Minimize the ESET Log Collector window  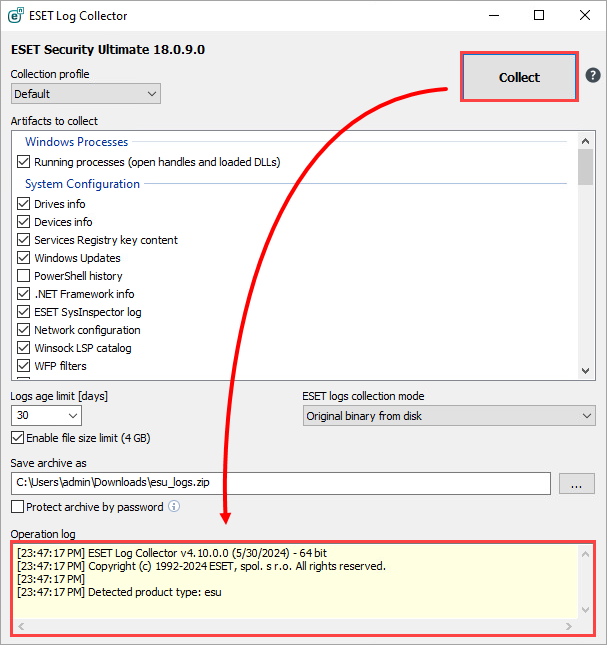point(494,16)
